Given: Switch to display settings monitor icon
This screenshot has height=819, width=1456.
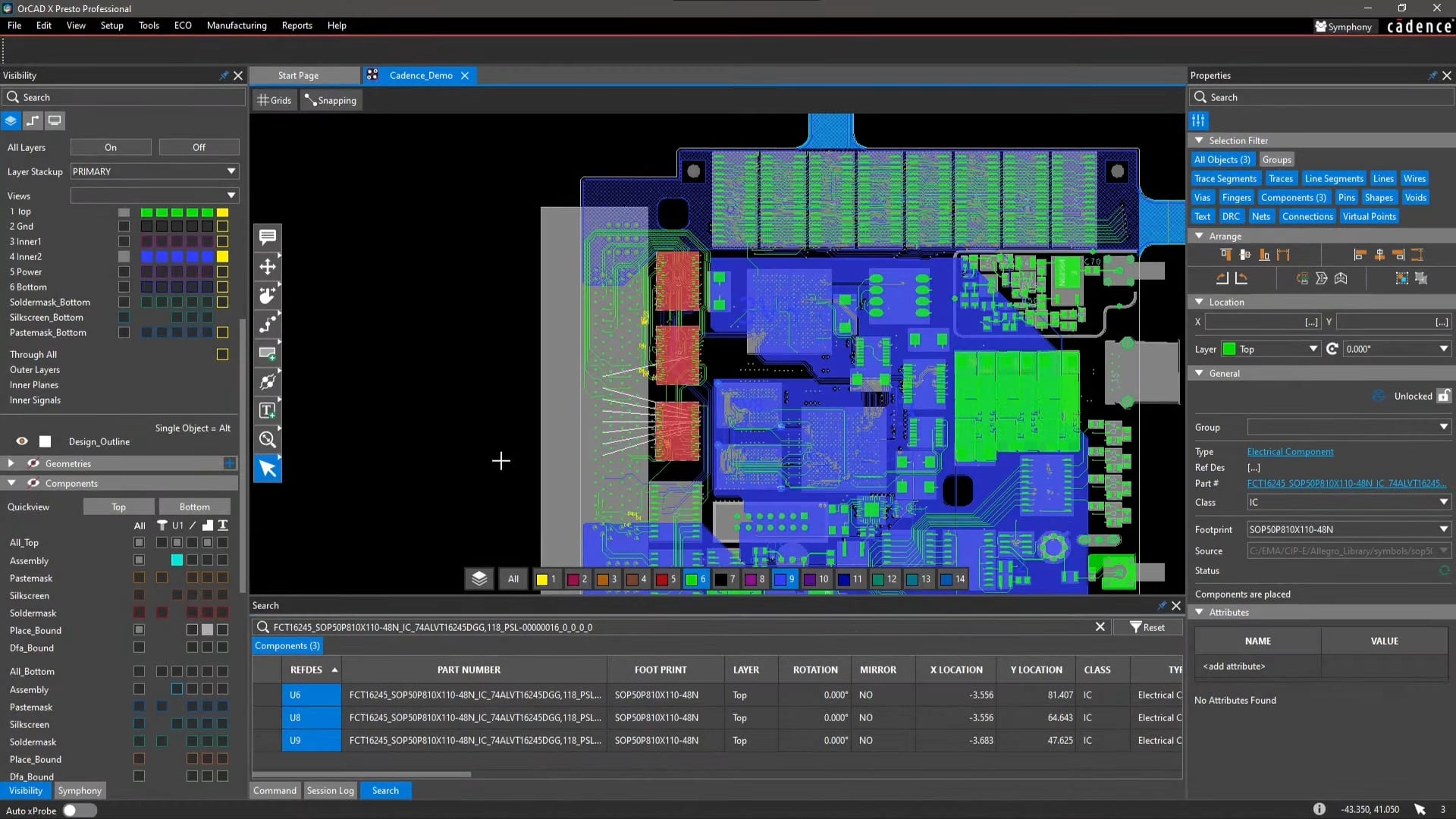Looking at the screenshot, I should 55,121.
